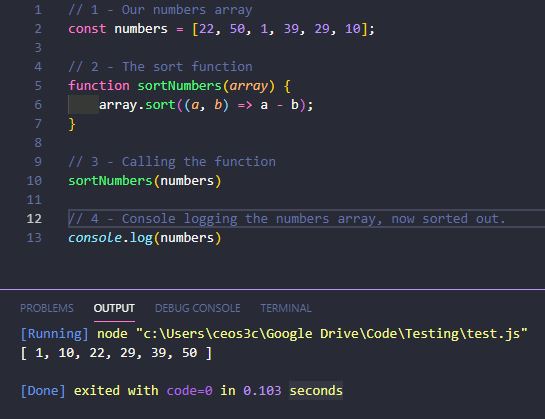Click line number 5 in the gutter
This screenshot has width=545, height=419.
pos(38,86)
